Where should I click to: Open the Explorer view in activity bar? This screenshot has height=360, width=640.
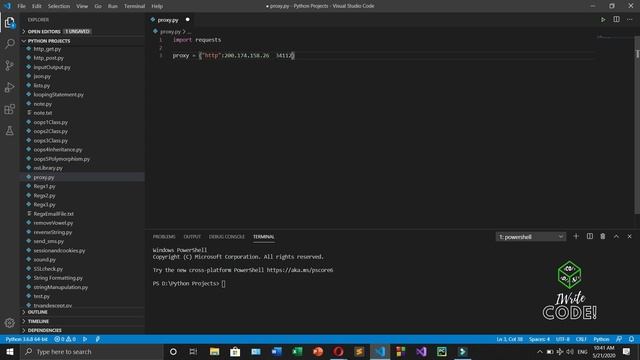pyautogui.click(x=9, y=22)
